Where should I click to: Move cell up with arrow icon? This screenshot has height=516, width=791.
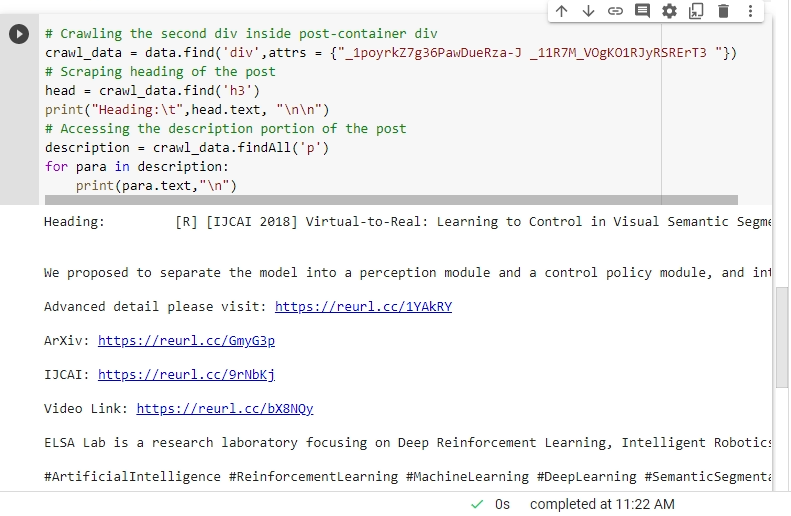562,11
